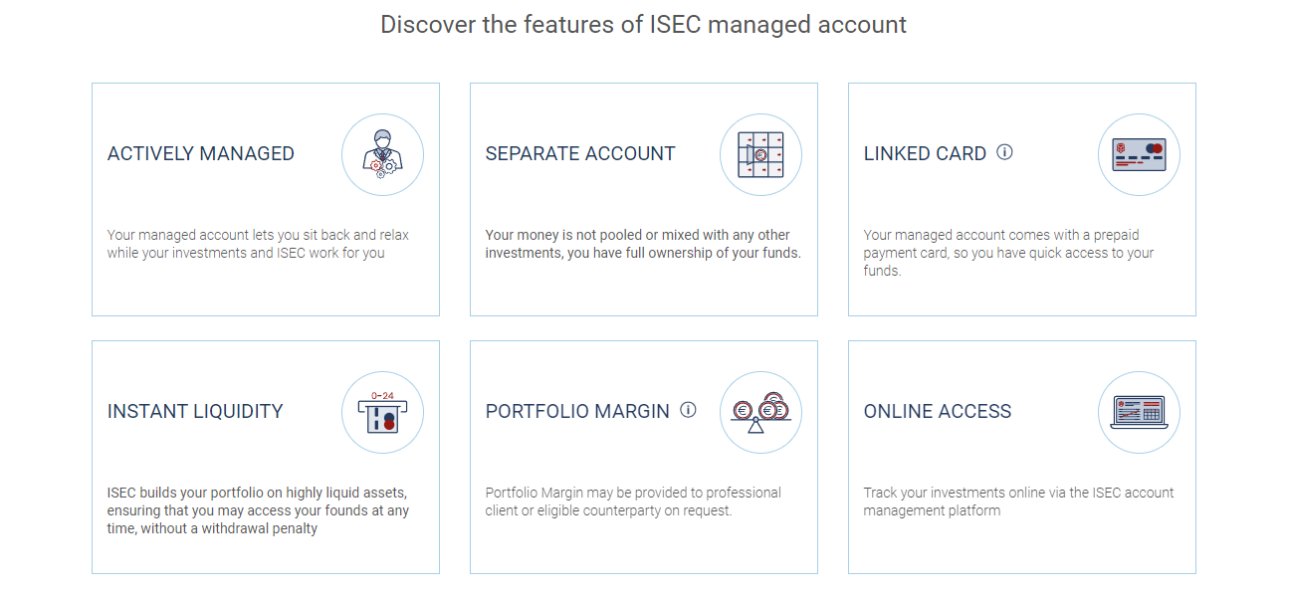Screen dimensions: 1289x600
Task: Select the PORTFOLIO MARGIN heading
Action: click(577, 411)
